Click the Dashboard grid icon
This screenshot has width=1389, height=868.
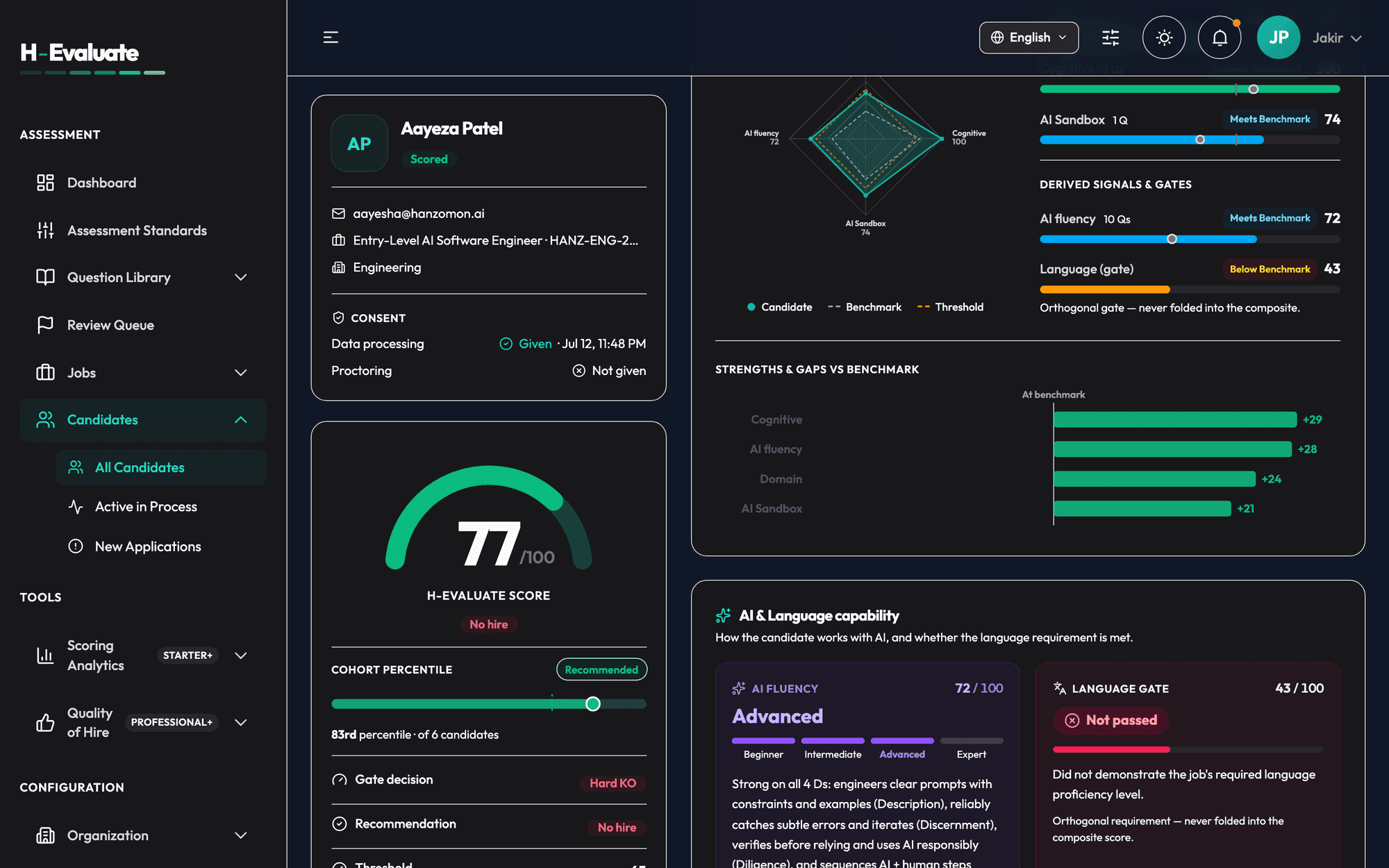click(45, 183)
